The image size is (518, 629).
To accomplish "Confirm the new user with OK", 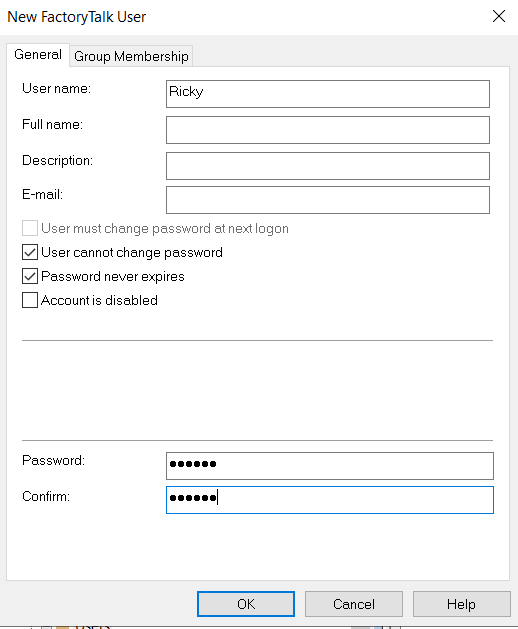I will click(246, 604).
